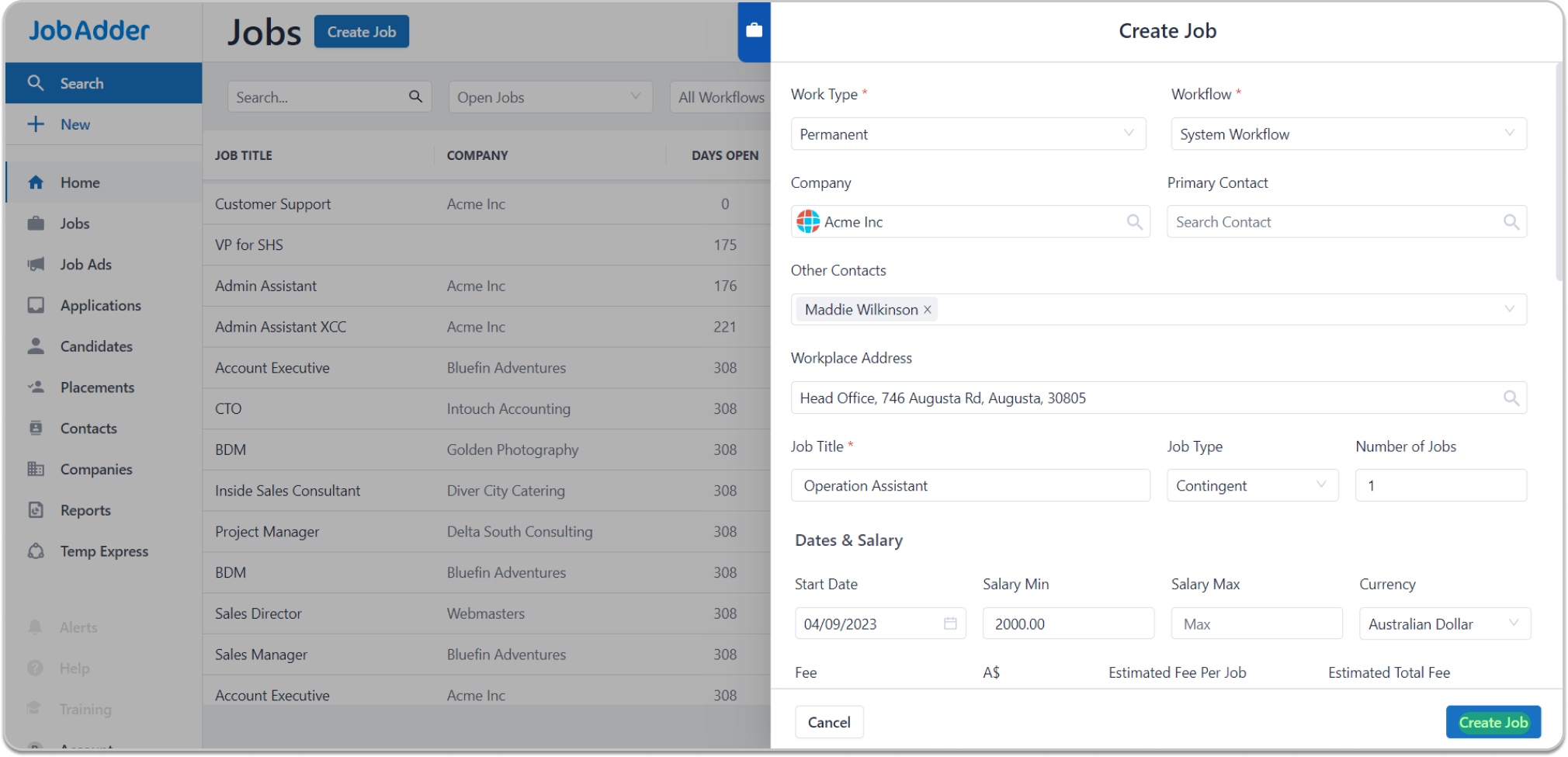Switch to the Open Jobs filter
Screen dimensions: 1568x757
[550, 96]
